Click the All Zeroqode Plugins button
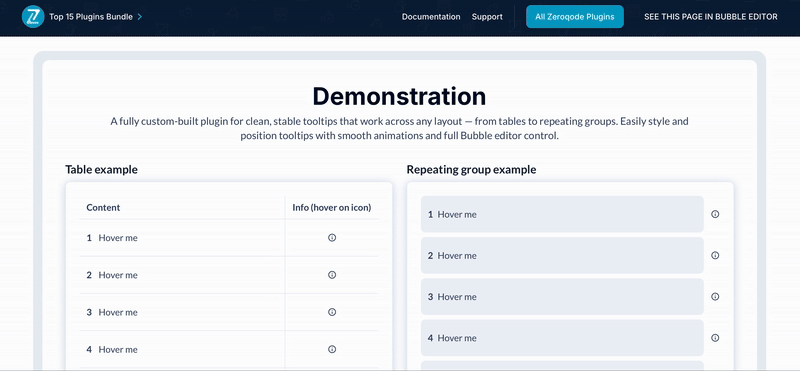This screenshot has height=371, width=800. pyautogui.click(x=574, y=17)
